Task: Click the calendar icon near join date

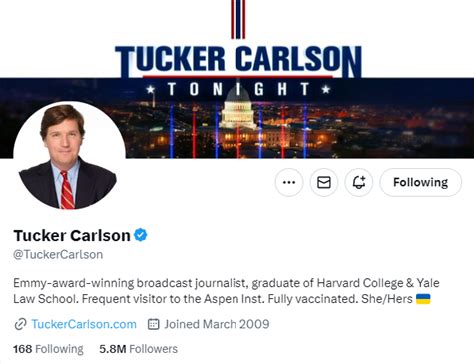Action: 153,324
